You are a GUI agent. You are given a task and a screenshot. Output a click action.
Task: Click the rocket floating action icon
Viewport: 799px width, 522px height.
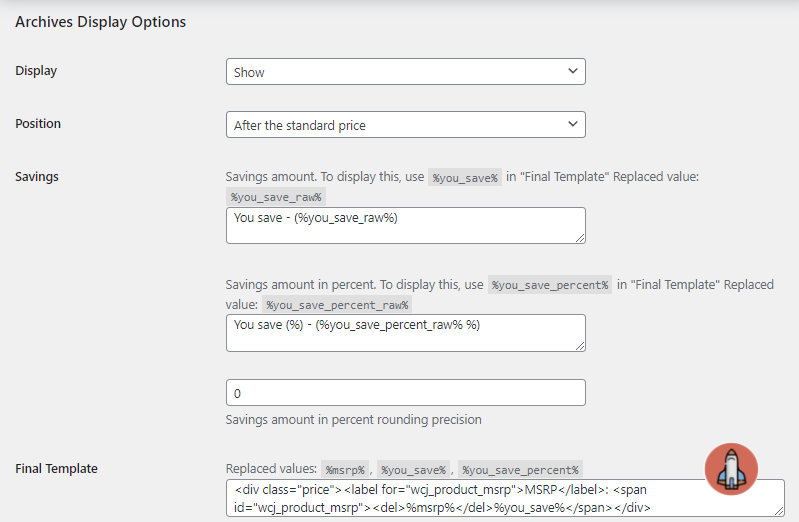(x=731, y=469)
